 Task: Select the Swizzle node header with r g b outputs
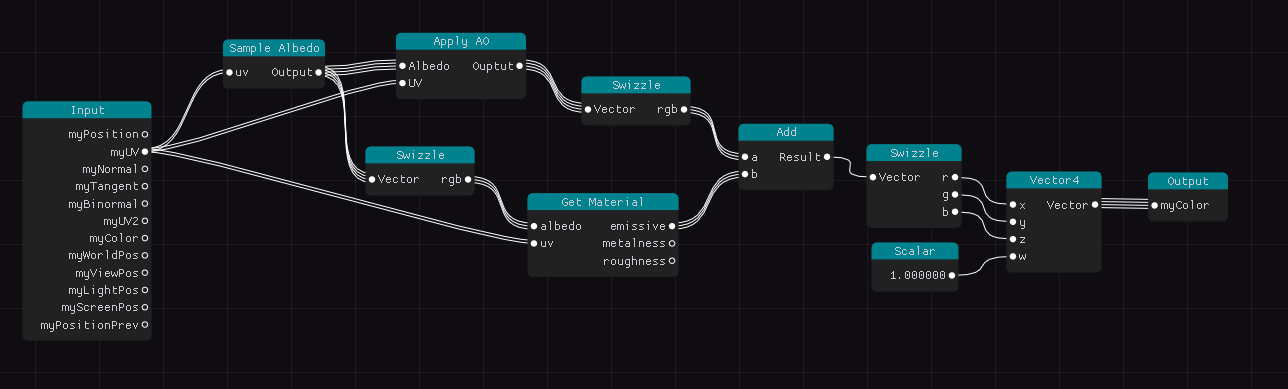[914, 153]
